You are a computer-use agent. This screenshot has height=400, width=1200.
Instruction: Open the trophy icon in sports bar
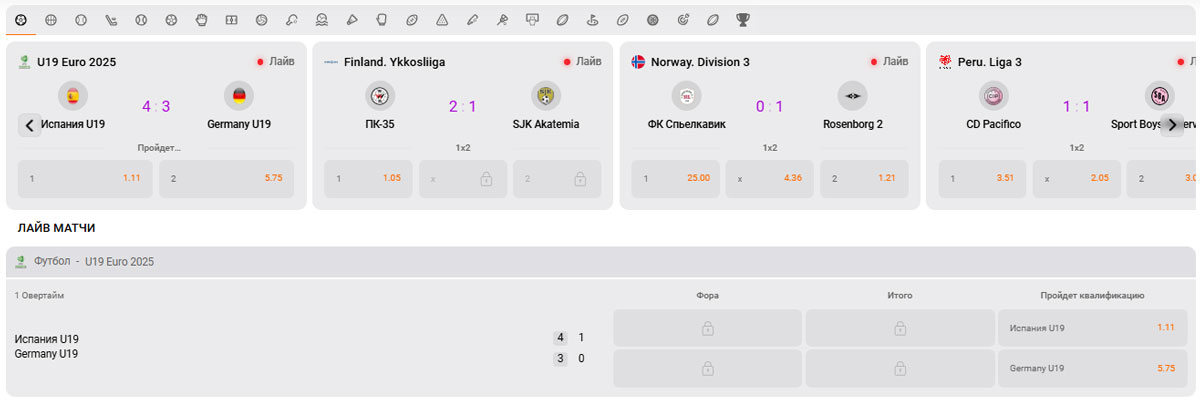pyautogui.click(x=742, y=20)
